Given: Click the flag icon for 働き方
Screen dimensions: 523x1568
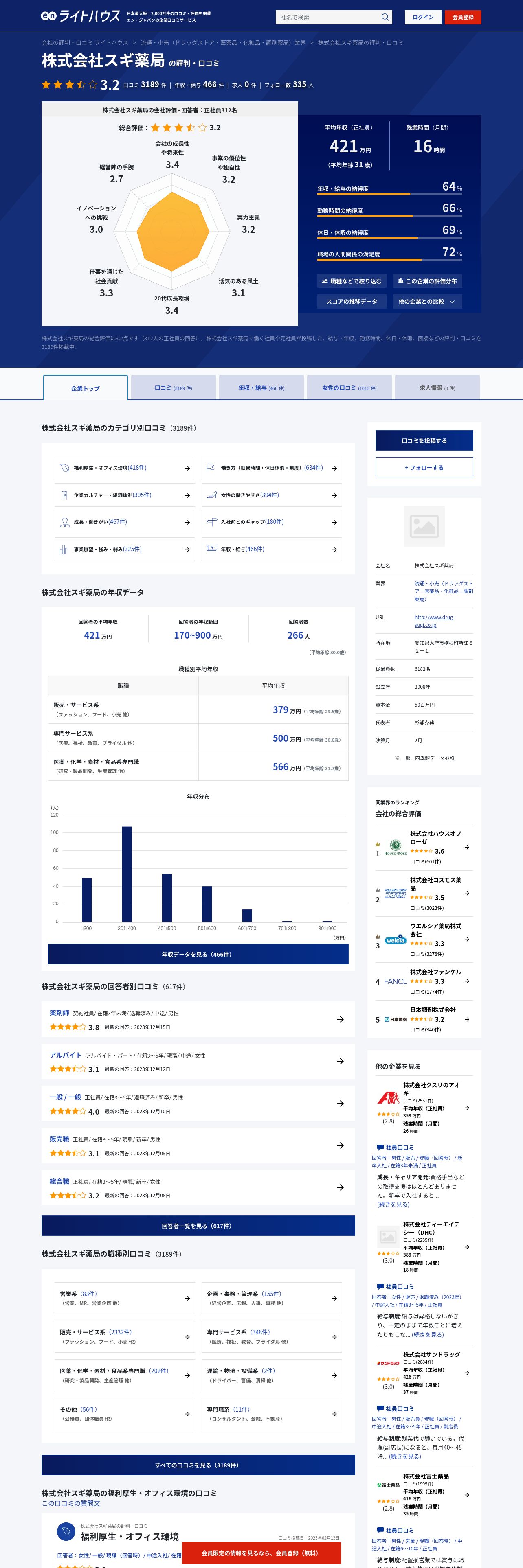Looking at the screenshot, I should (211, 468).
